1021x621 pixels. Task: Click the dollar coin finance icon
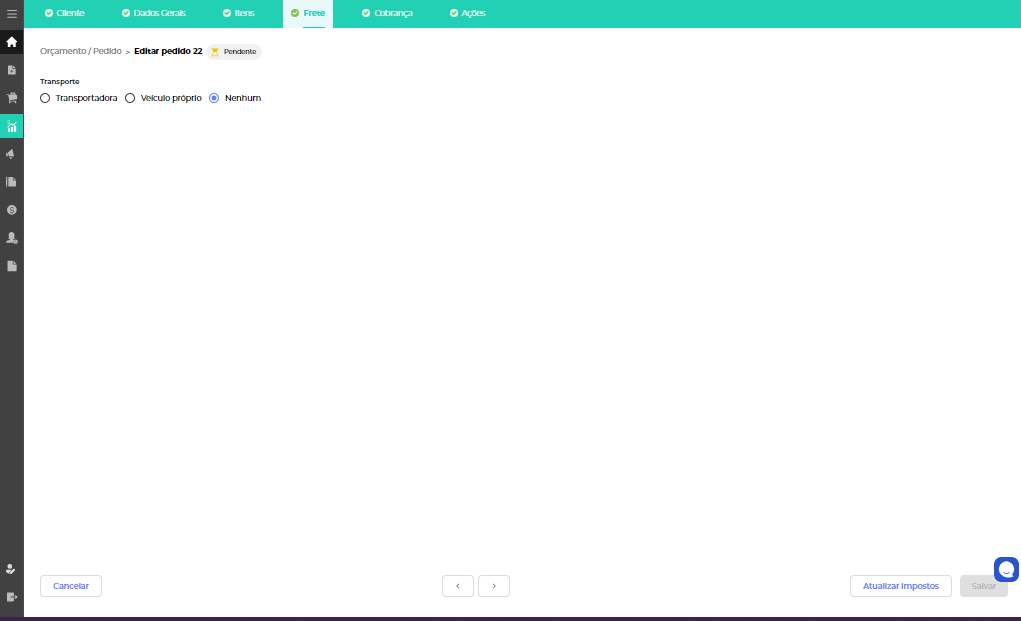pyautogui.click(x=12, y=210)
